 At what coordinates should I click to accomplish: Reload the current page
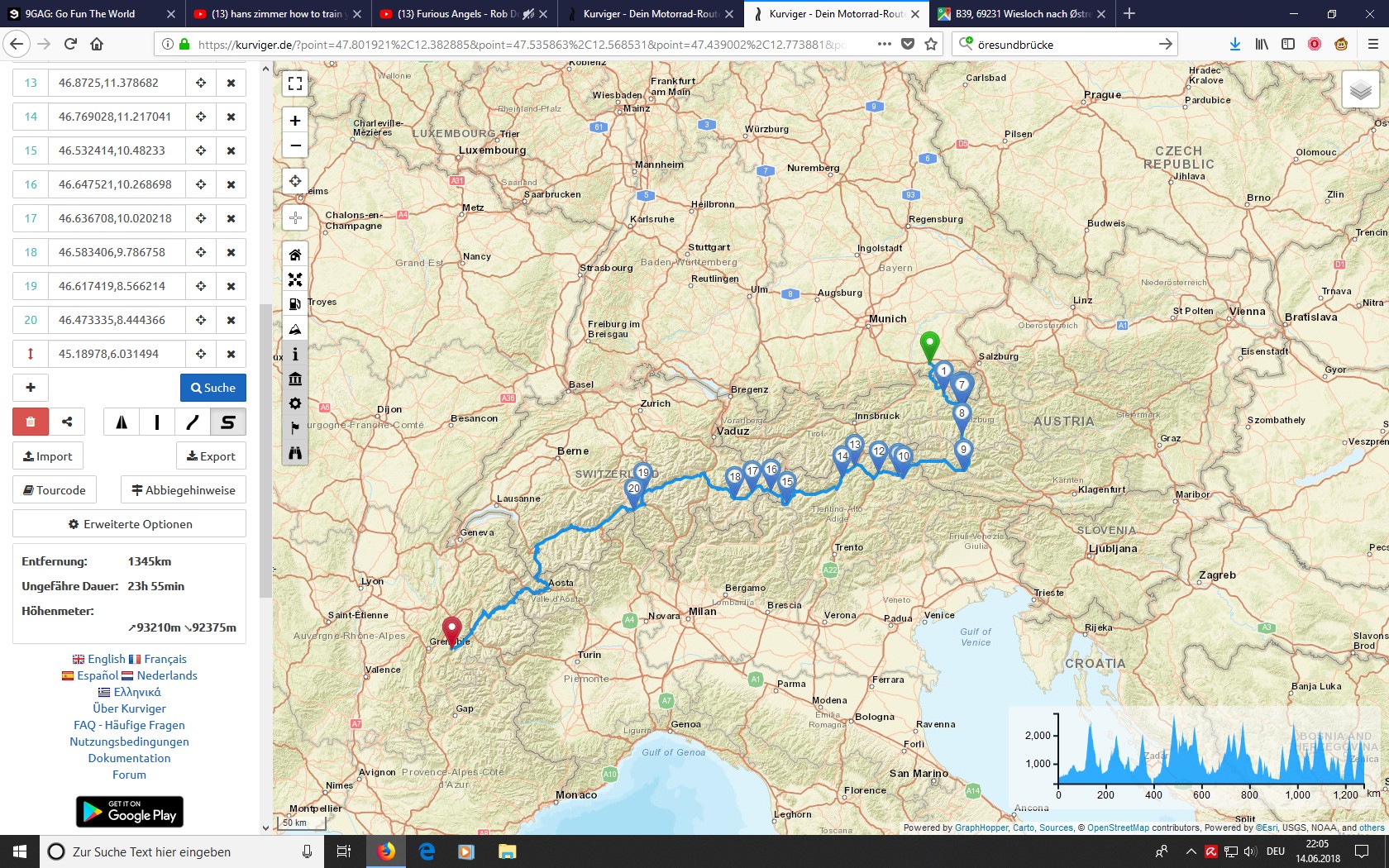tap(70, 45)
